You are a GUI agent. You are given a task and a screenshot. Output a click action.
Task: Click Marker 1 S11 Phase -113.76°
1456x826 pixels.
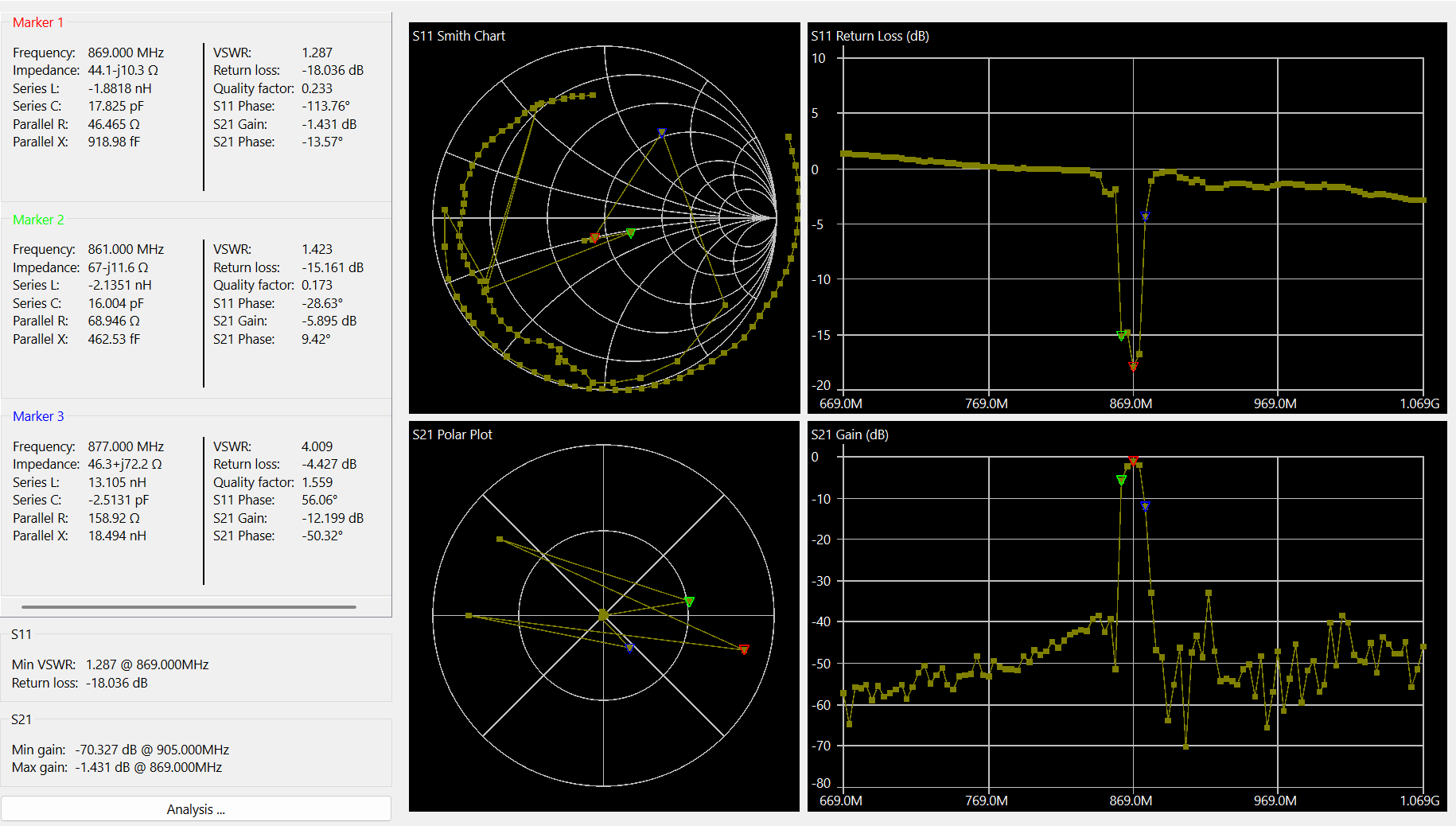[325, 106]
